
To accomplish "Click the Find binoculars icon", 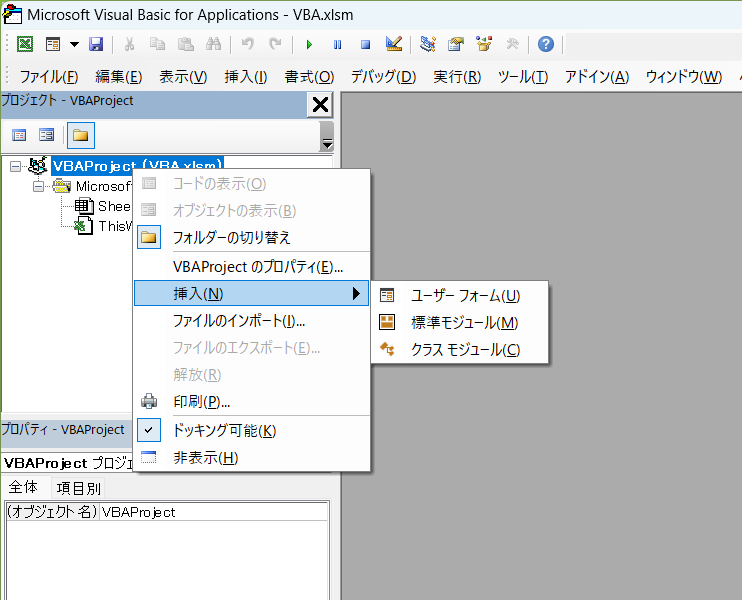I will point(213,44).
